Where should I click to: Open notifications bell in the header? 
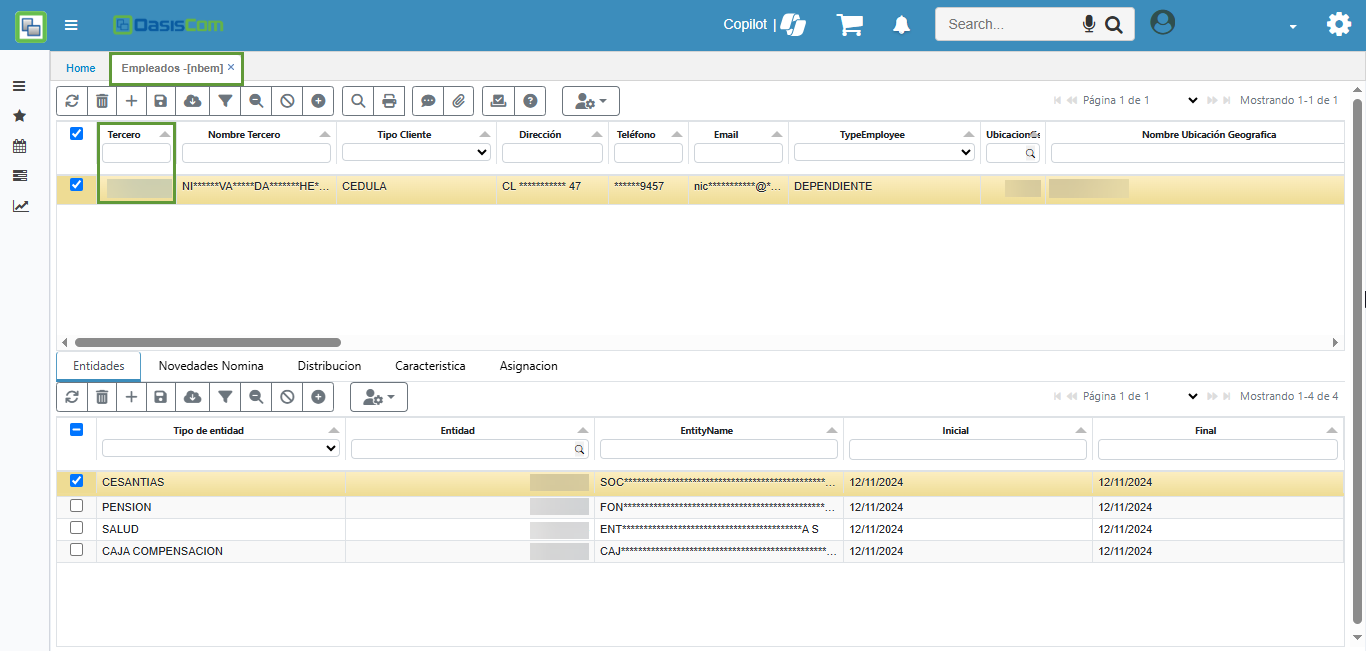pyautogui.click(x=902, y=25)
